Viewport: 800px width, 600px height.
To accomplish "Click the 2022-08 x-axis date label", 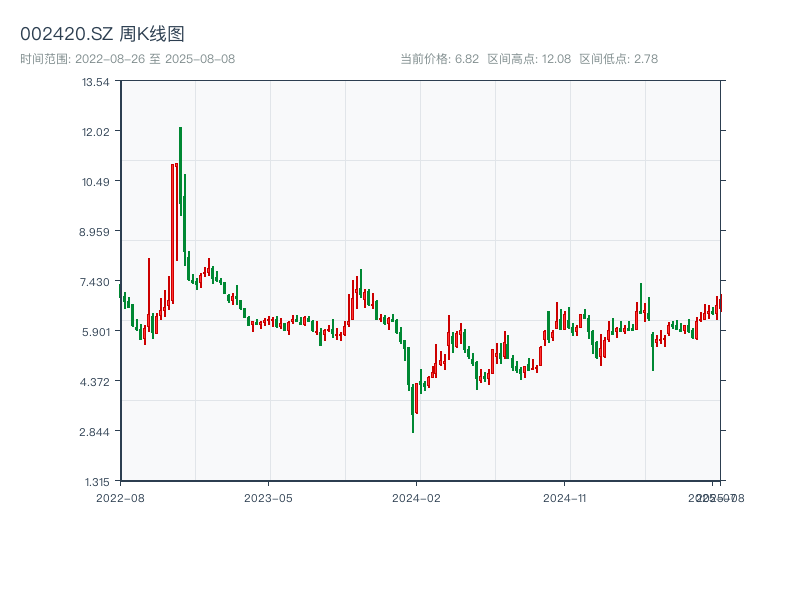I will point(120,497).
